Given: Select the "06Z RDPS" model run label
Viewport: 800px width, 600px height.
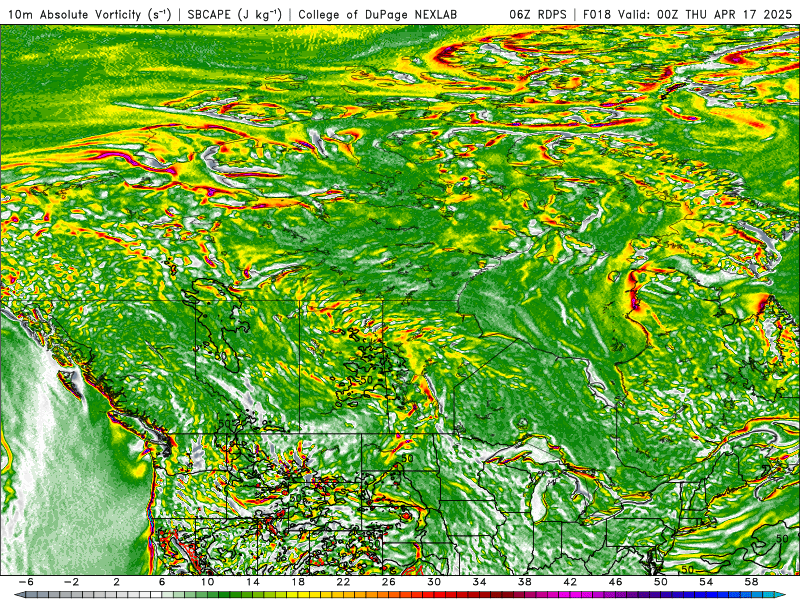Looking at the screenshot, I should tap(538, 14).
